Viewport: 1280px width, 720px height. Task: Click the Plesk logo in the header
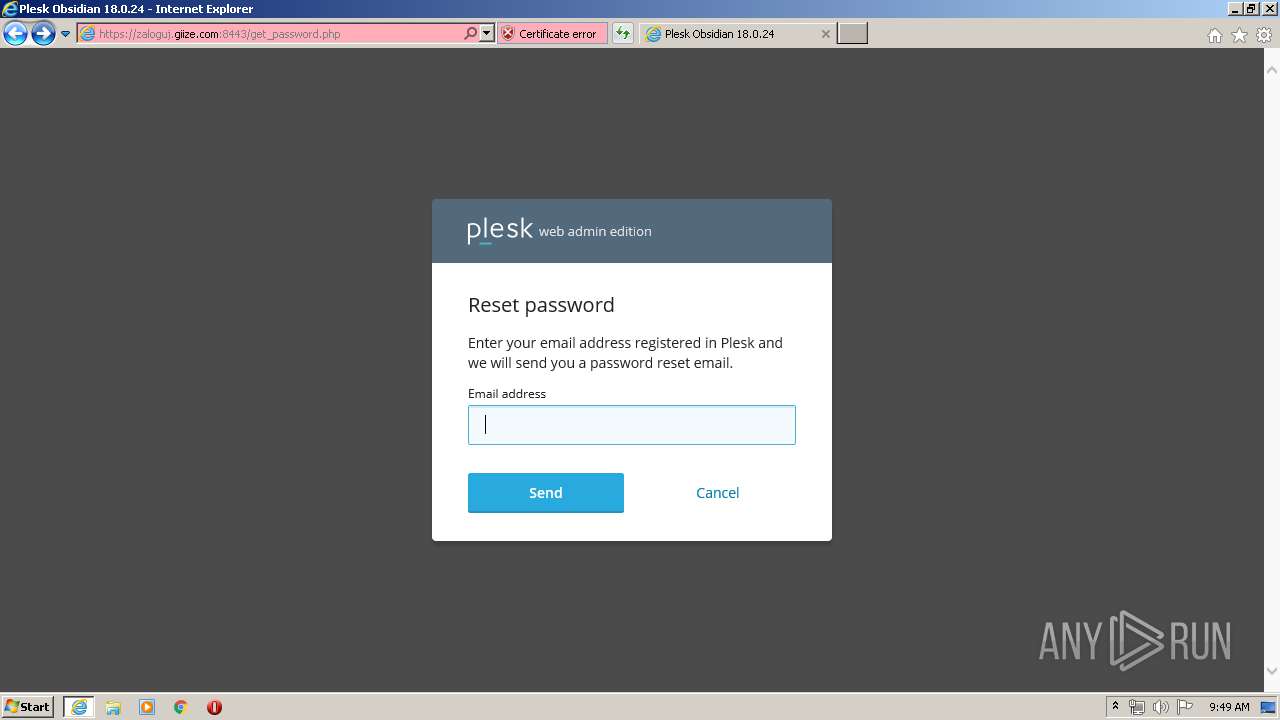point(499,231)
